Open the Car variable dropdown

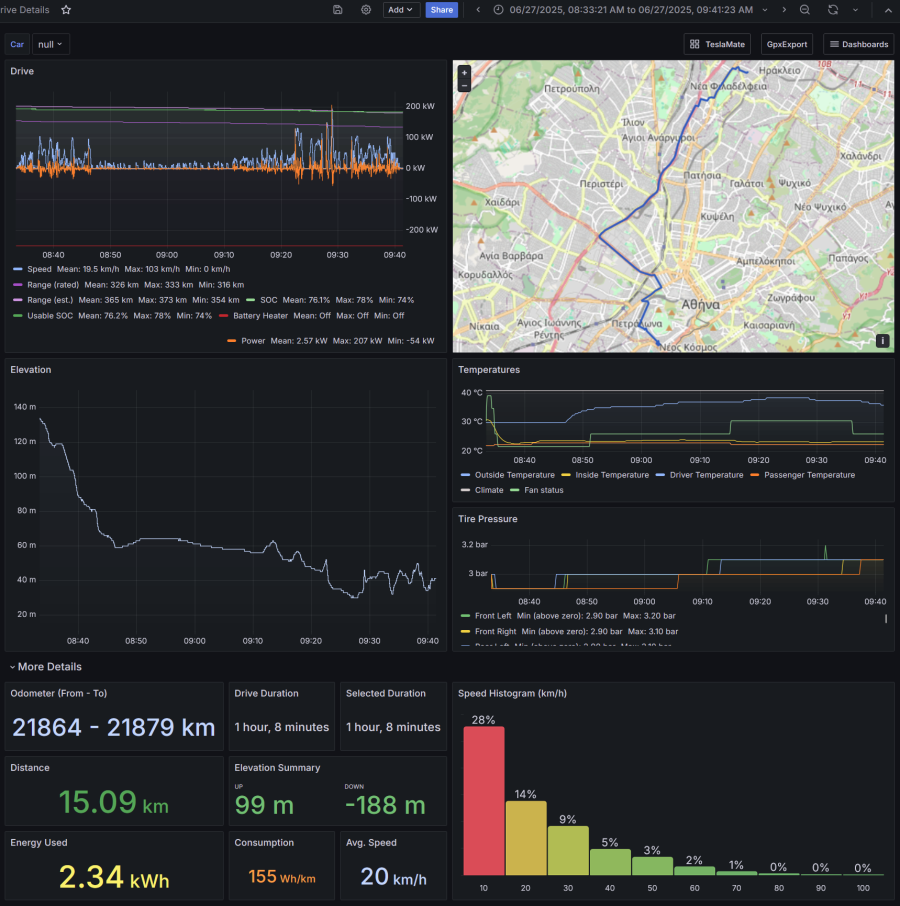coord(51,44)
